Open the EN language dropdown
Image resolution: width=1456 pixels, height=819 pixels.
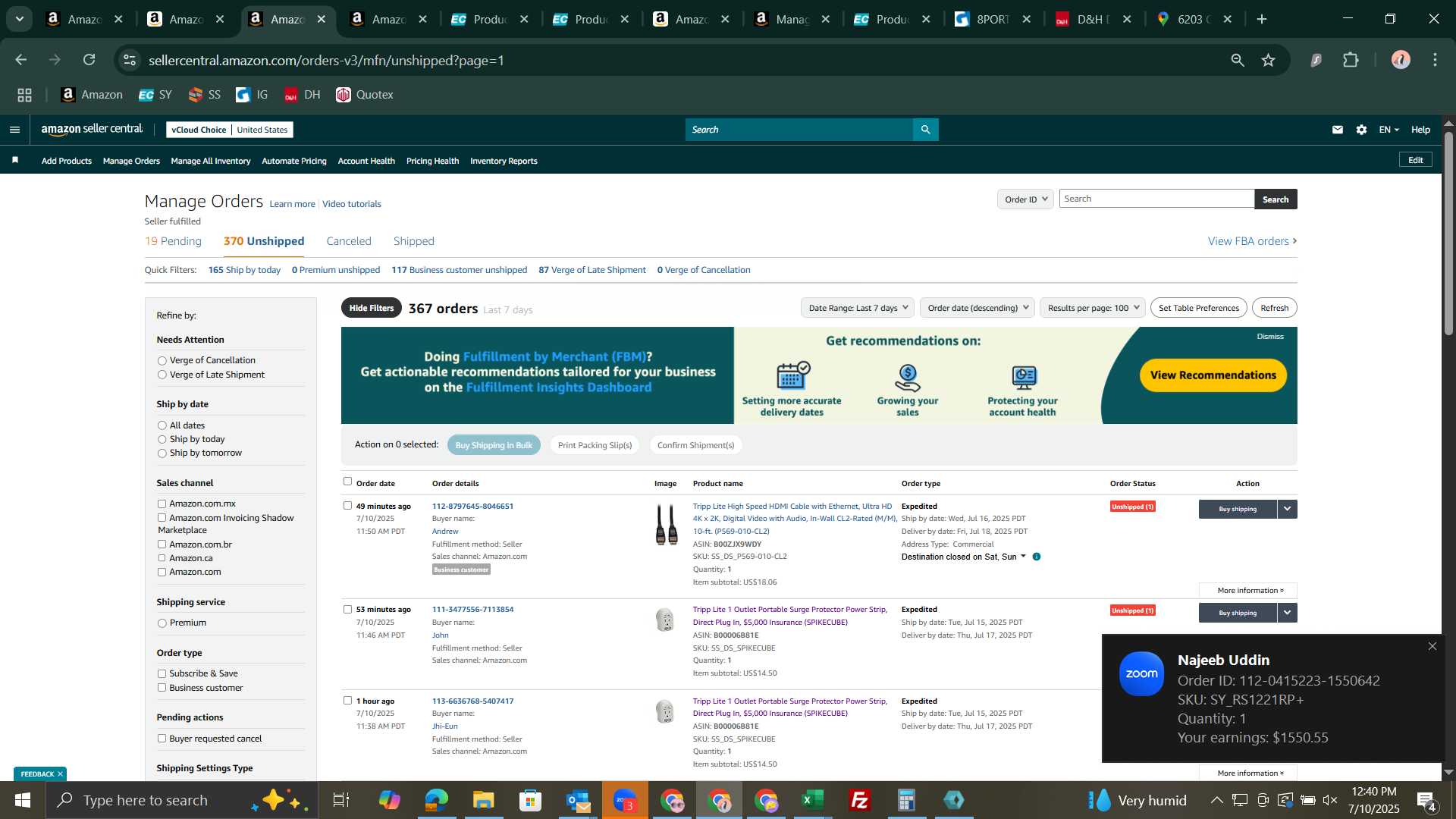(1389, 130)
